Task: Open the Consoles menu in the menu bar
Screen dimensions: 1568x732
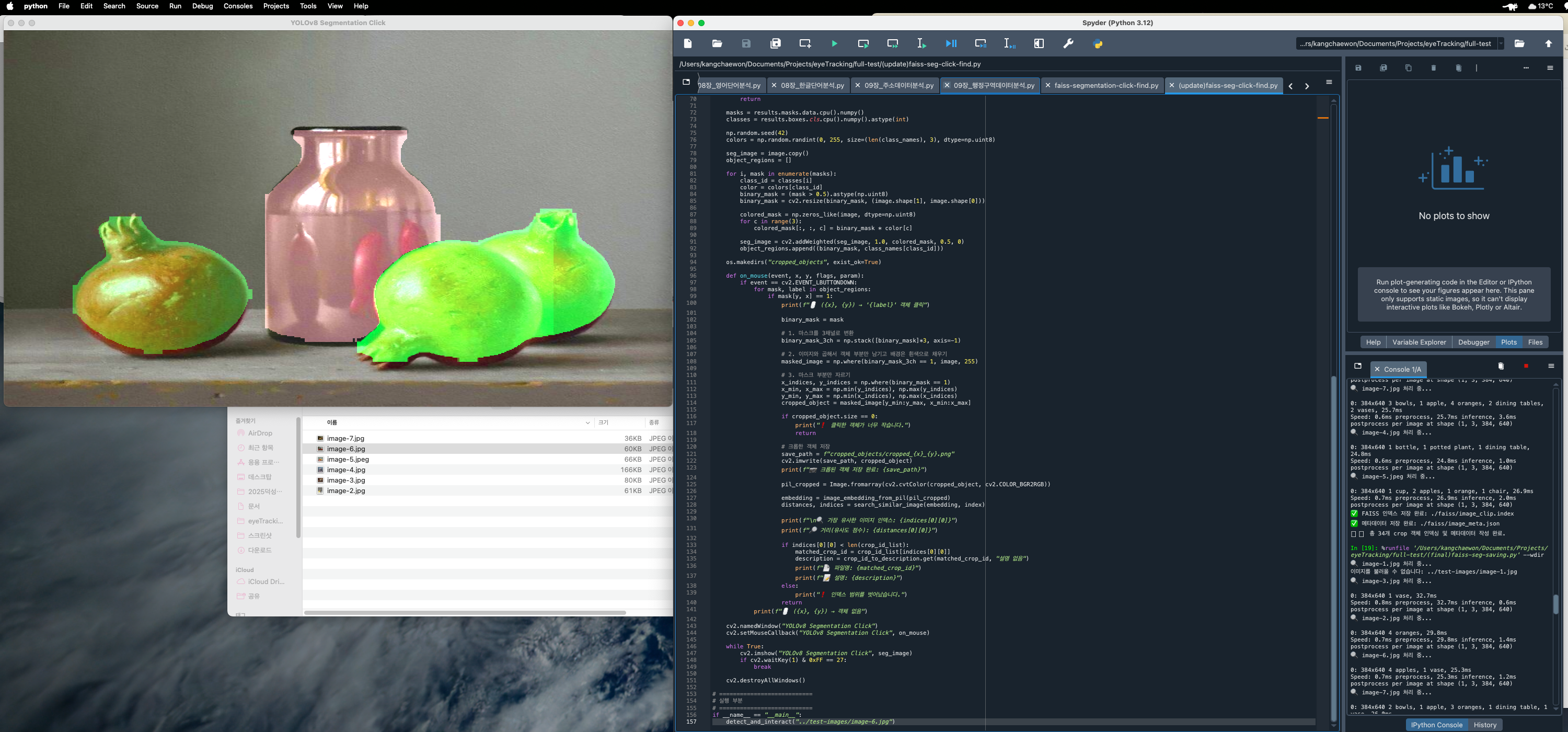Action: tap(237, 6)
